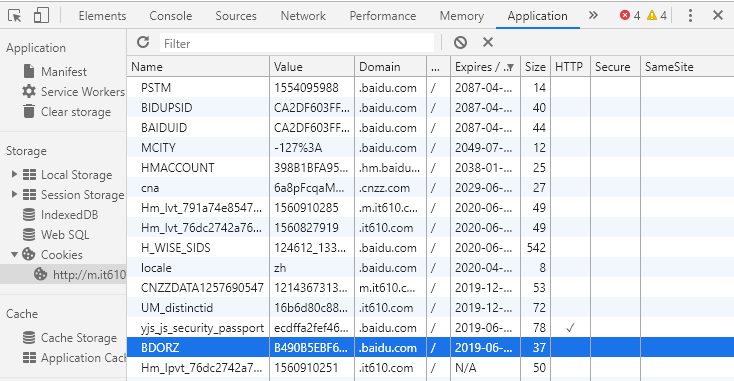
Task: Toggle the device toolbar icon
Action: tap(41, 15)
